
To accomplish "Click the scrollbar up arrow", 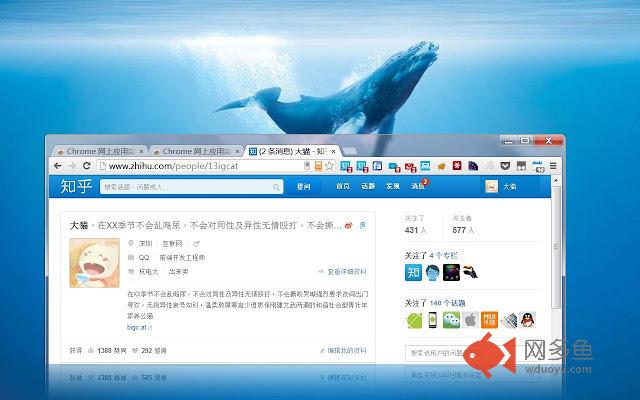I will [x=556, y=180].
